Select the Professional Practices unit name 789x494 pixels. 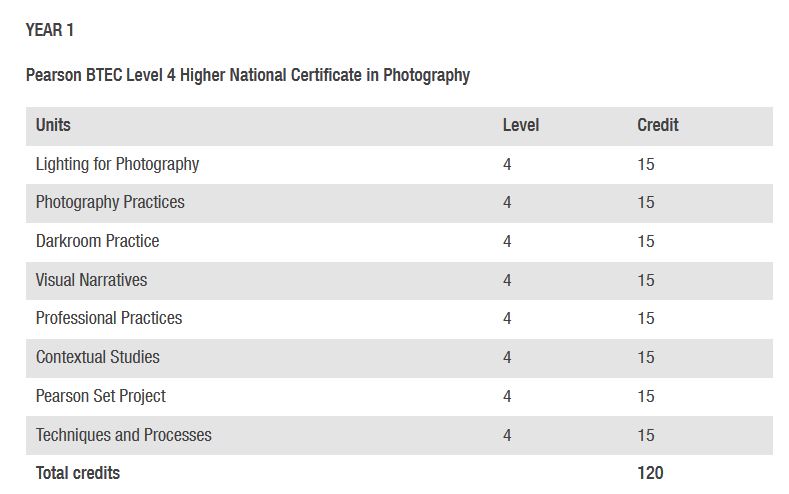(x=109, y=318)
